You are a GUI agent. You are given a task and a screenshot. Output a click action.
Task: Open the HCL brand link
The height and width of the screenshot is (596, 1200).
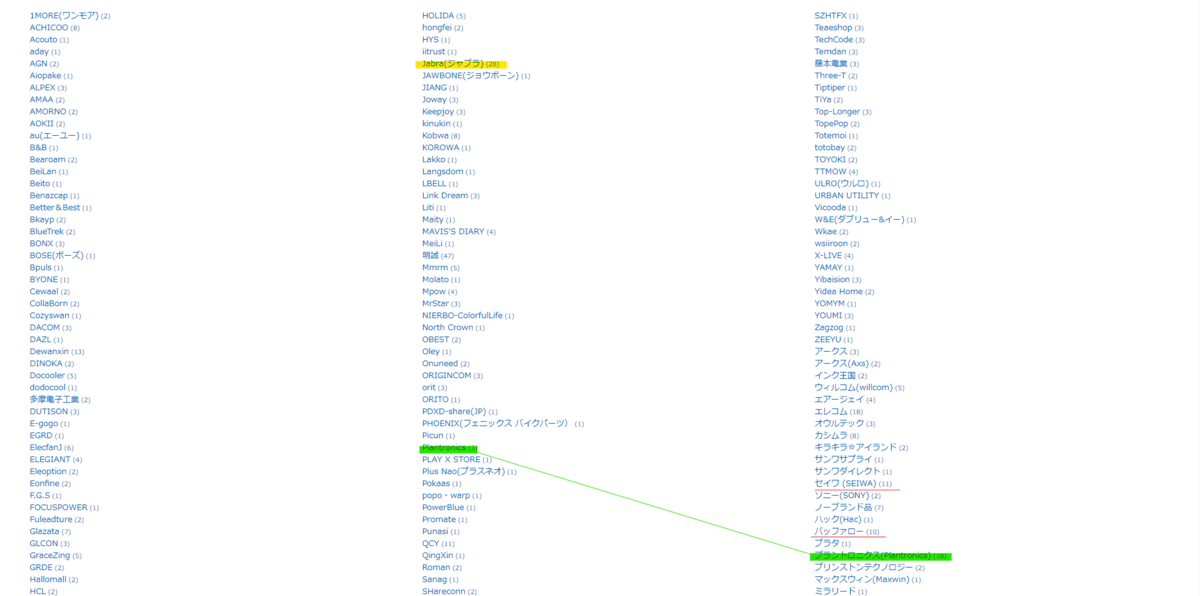click(x=38, y=592)
